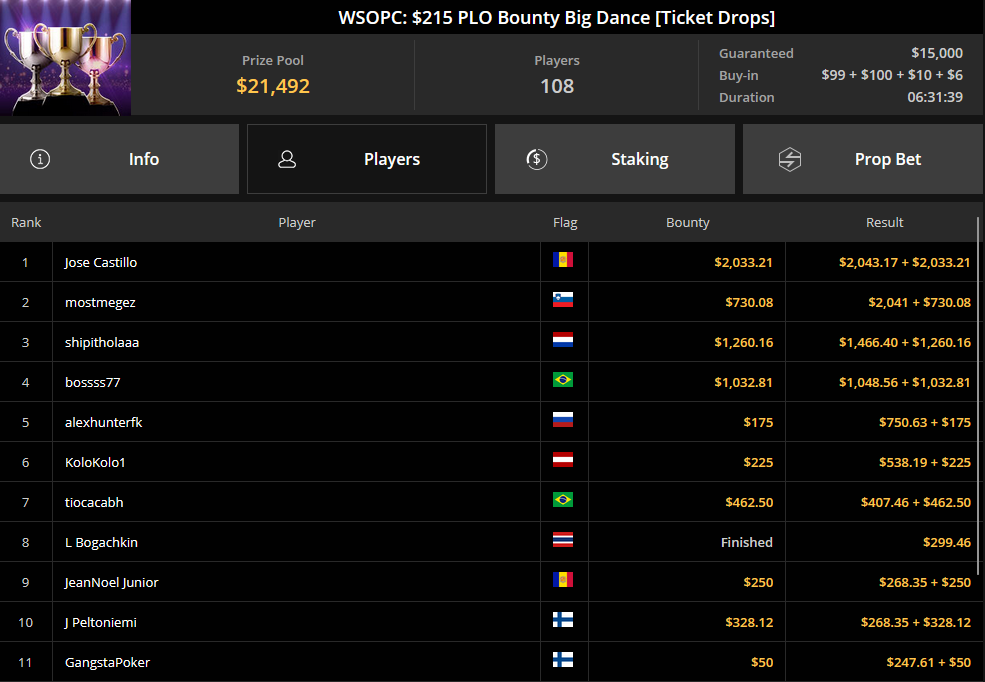
Task: Click the player list vertical scrollbar
Action: 978,396
